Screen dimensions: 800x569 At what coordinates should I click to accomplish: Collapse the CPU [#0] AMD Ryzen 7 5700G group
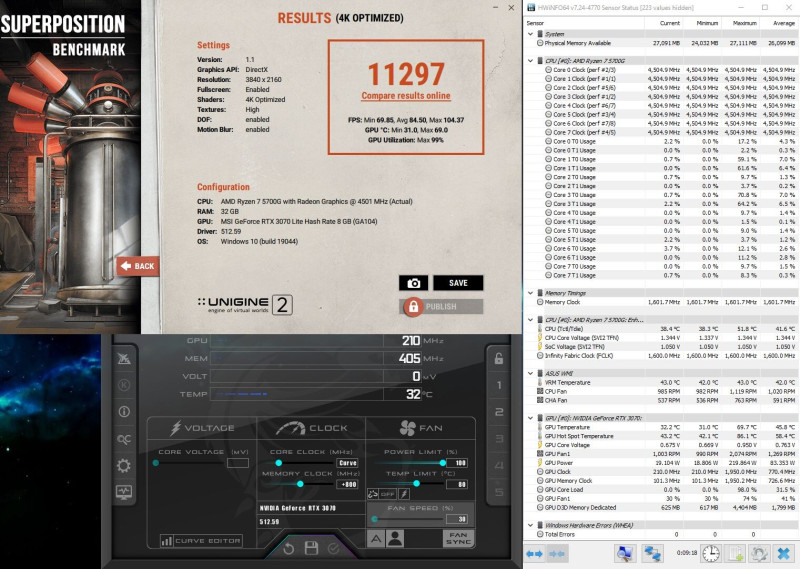point(531,61)
